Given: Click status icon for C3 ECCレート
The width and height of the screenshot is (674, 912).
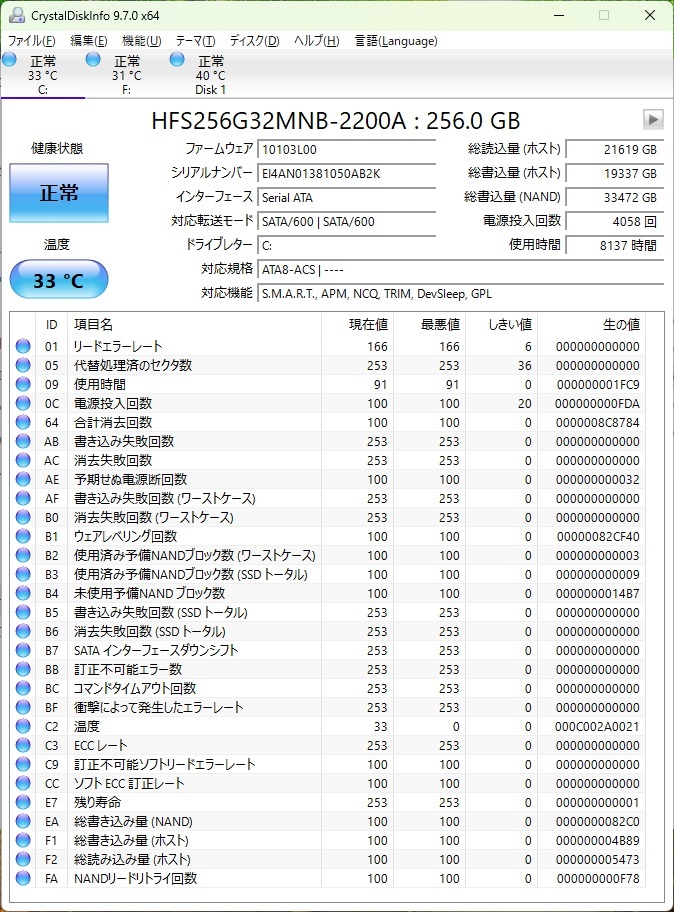Looking at the screenshot, I should tap(23, 745).
